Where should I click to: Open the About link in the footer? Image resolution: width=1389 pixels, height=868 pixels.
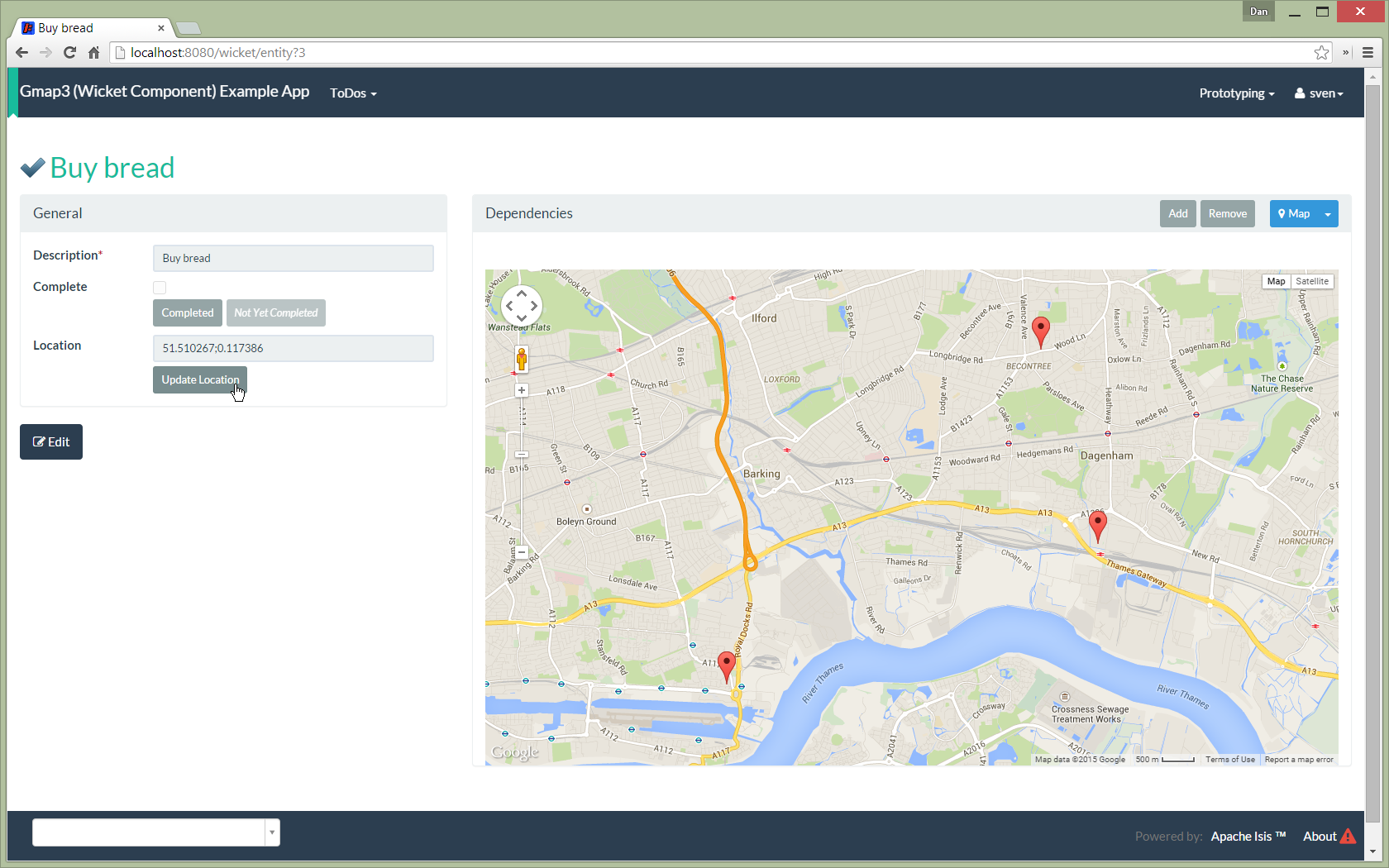click(1320, 836)
